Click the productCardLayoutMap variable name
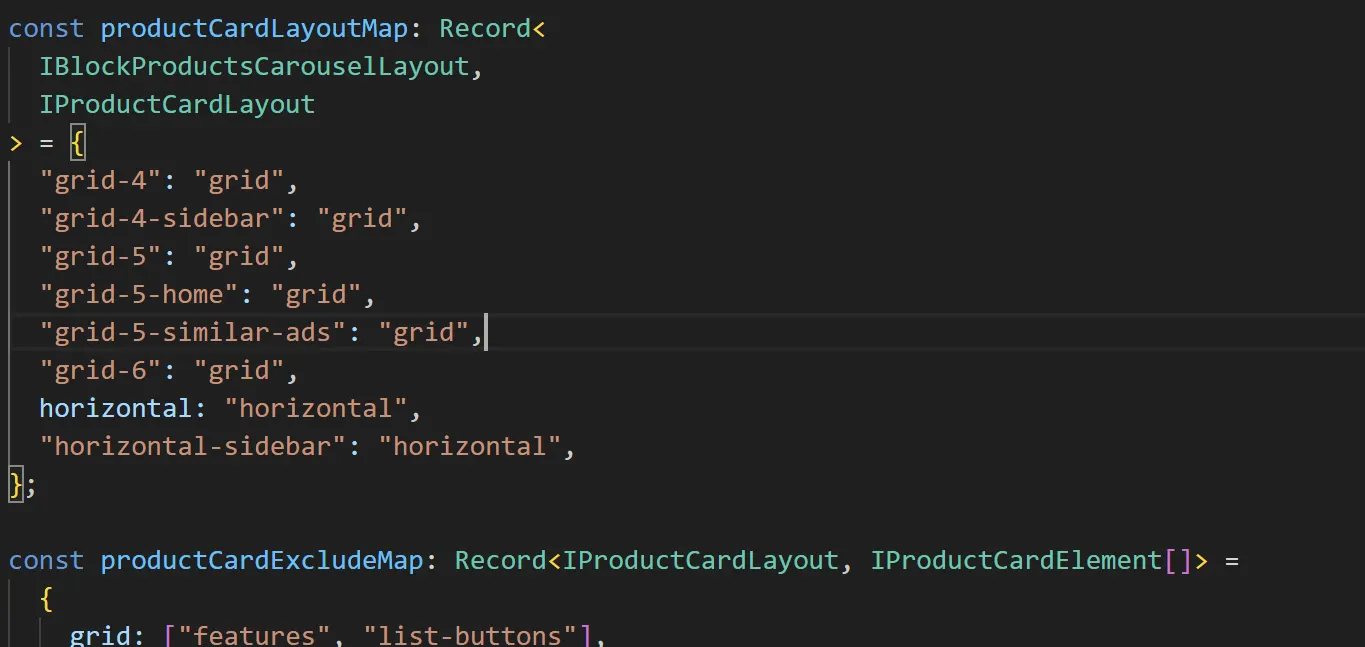Screen dimensions: 1365x647 click(254, 28)
